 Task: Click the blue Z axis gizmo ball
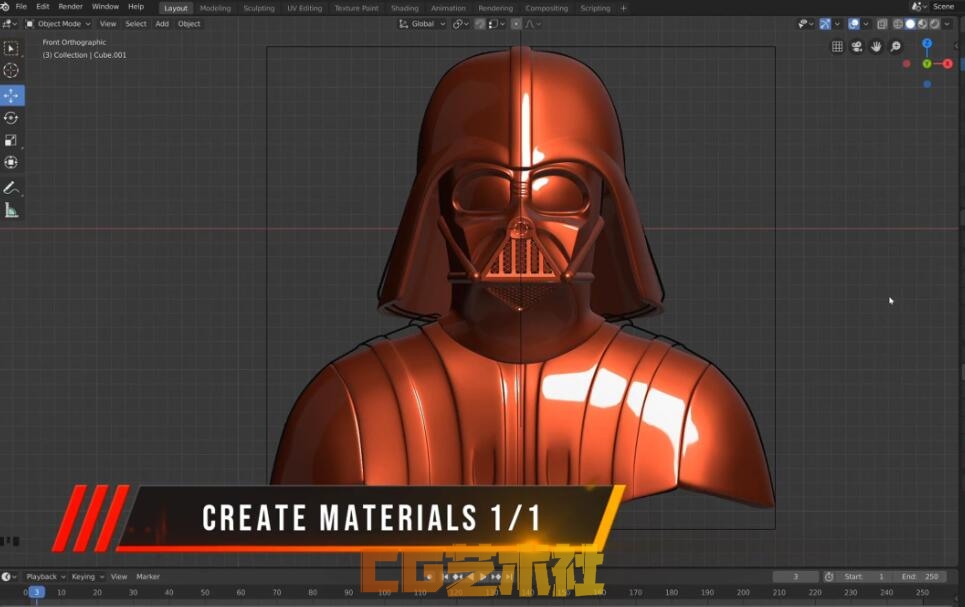tap(927, 44)
